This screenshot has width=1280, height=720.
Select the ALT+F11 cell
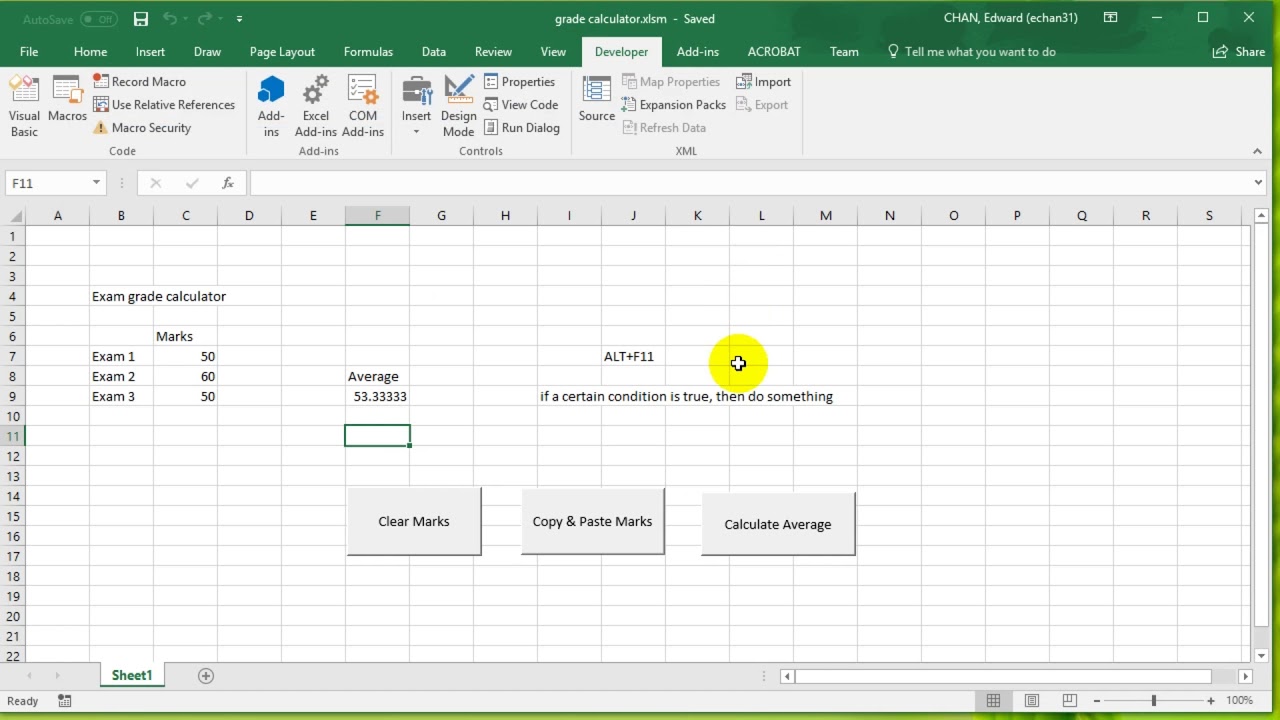click(633, 356)
